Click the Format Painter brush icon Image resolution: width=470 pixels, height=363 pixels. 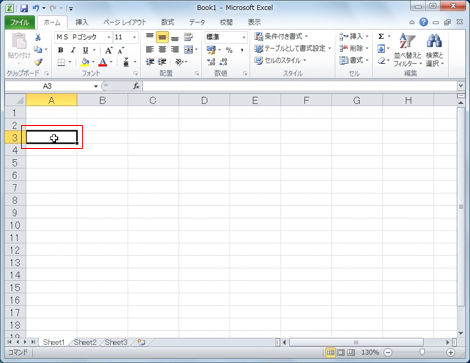pos(38,62)
